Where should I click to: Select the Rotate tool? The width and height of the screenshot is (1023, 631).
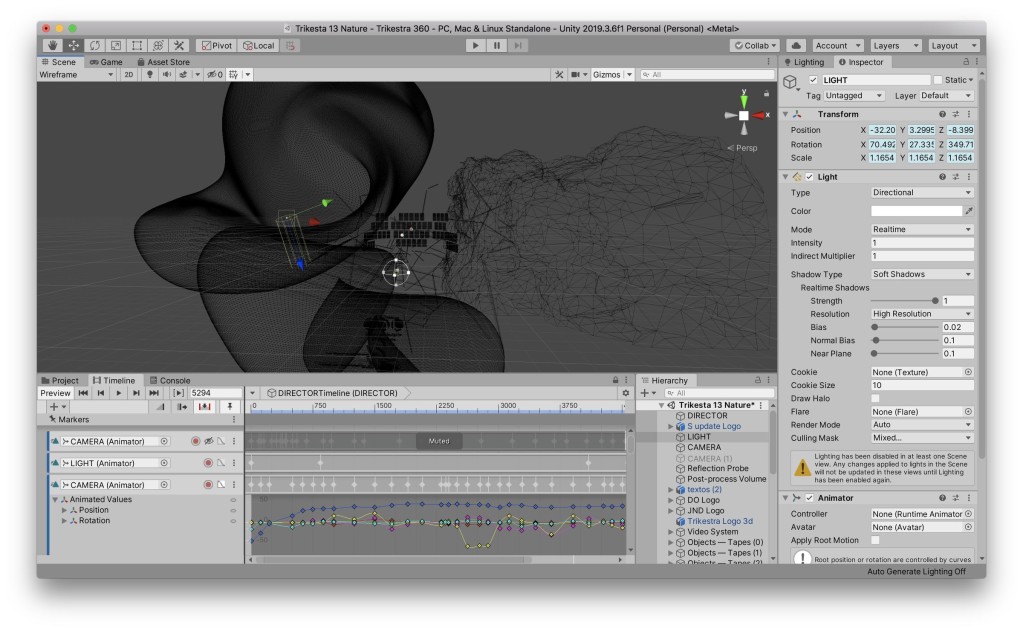click(x=95, y=45)
